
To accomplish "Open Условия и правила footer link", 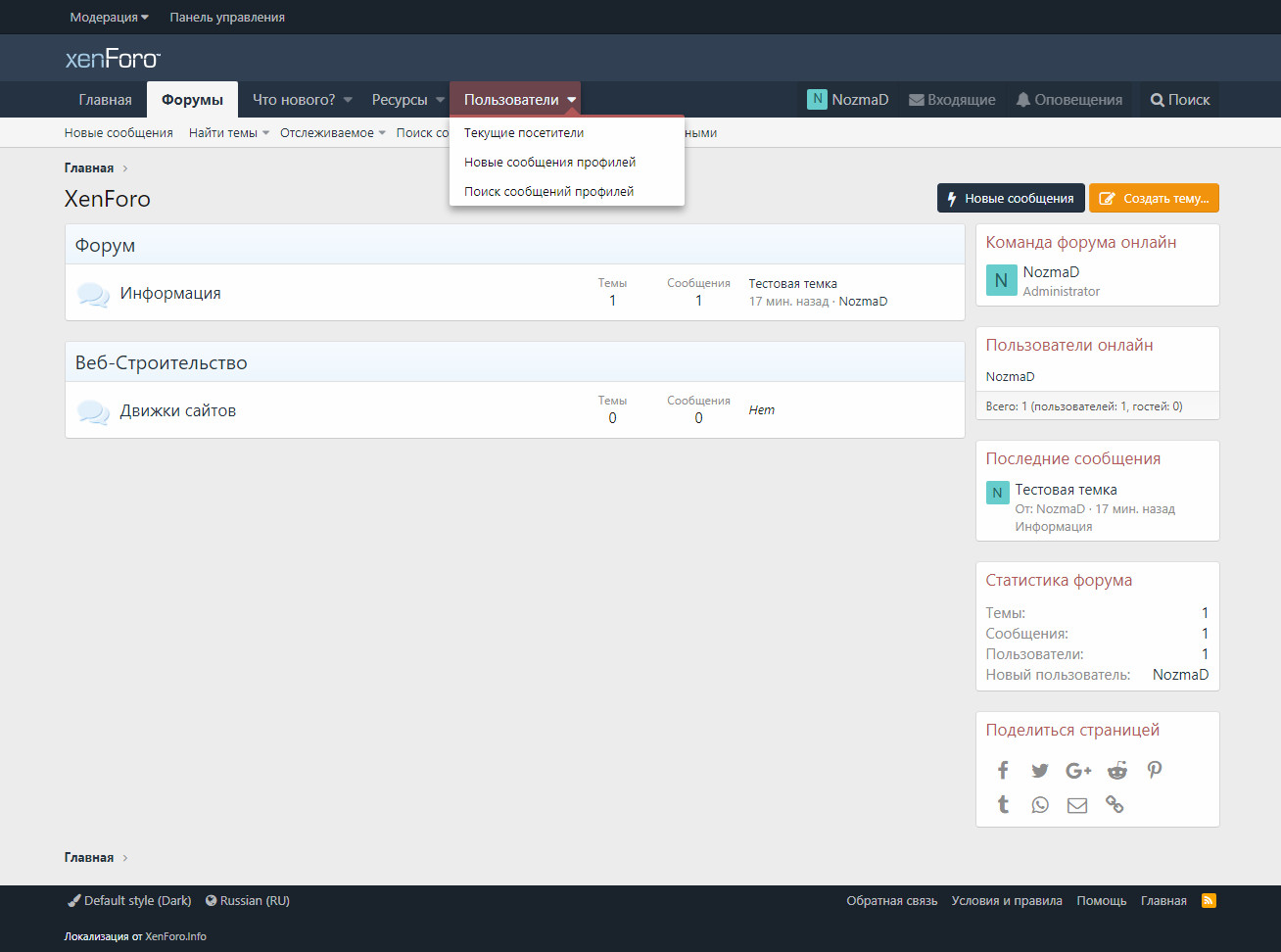I will click(1007, 901).
